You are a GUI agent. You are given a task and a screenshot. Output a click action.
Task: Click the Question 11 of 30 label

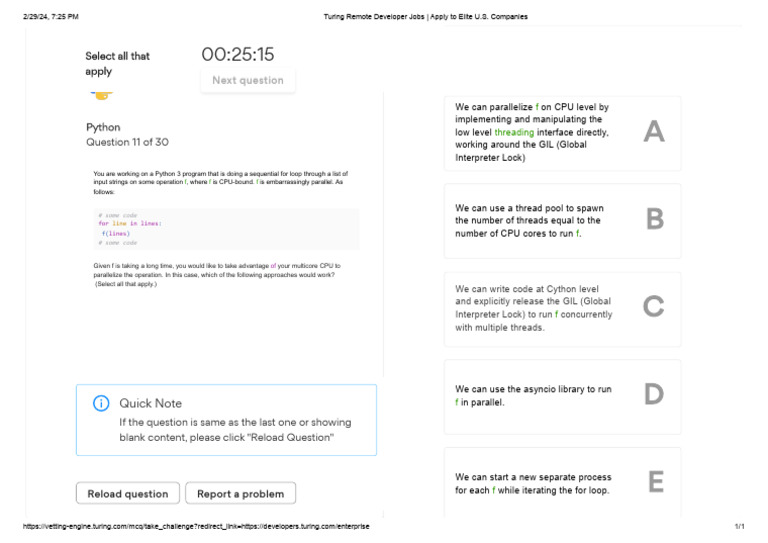pos(127,143)
